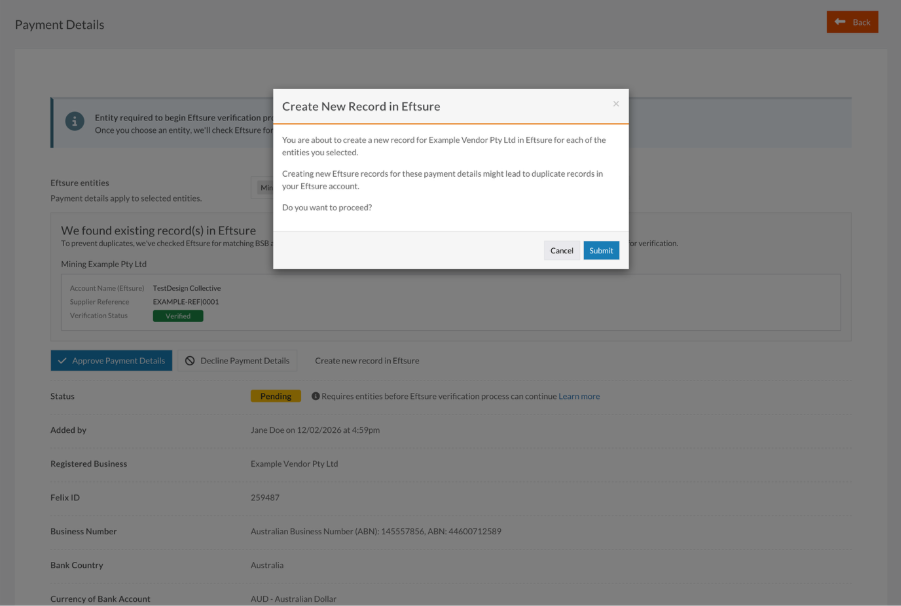
Task: Click the checkmark icon on Approve Payment Details
Action: point(64,360)
